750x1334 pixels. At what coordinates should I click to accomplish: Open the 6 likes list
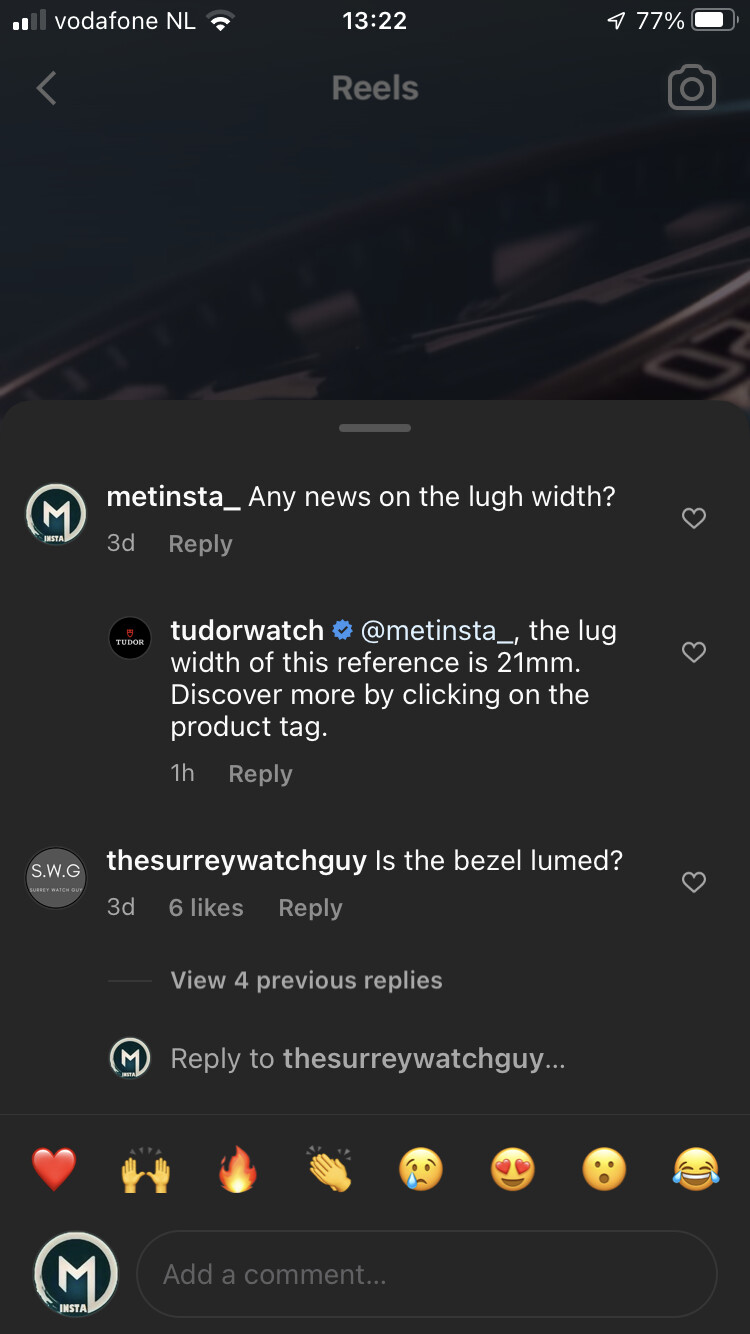click(206, 908)
